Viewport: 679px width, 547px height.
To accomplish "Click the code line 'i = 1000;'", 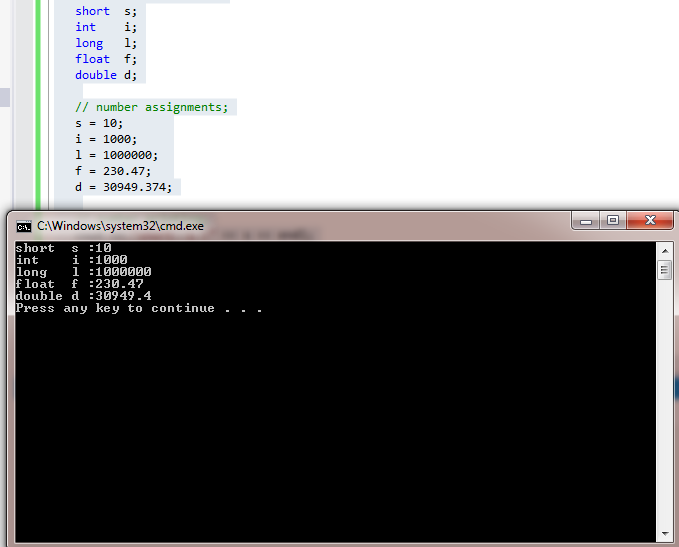I will (x=106, y=139).
